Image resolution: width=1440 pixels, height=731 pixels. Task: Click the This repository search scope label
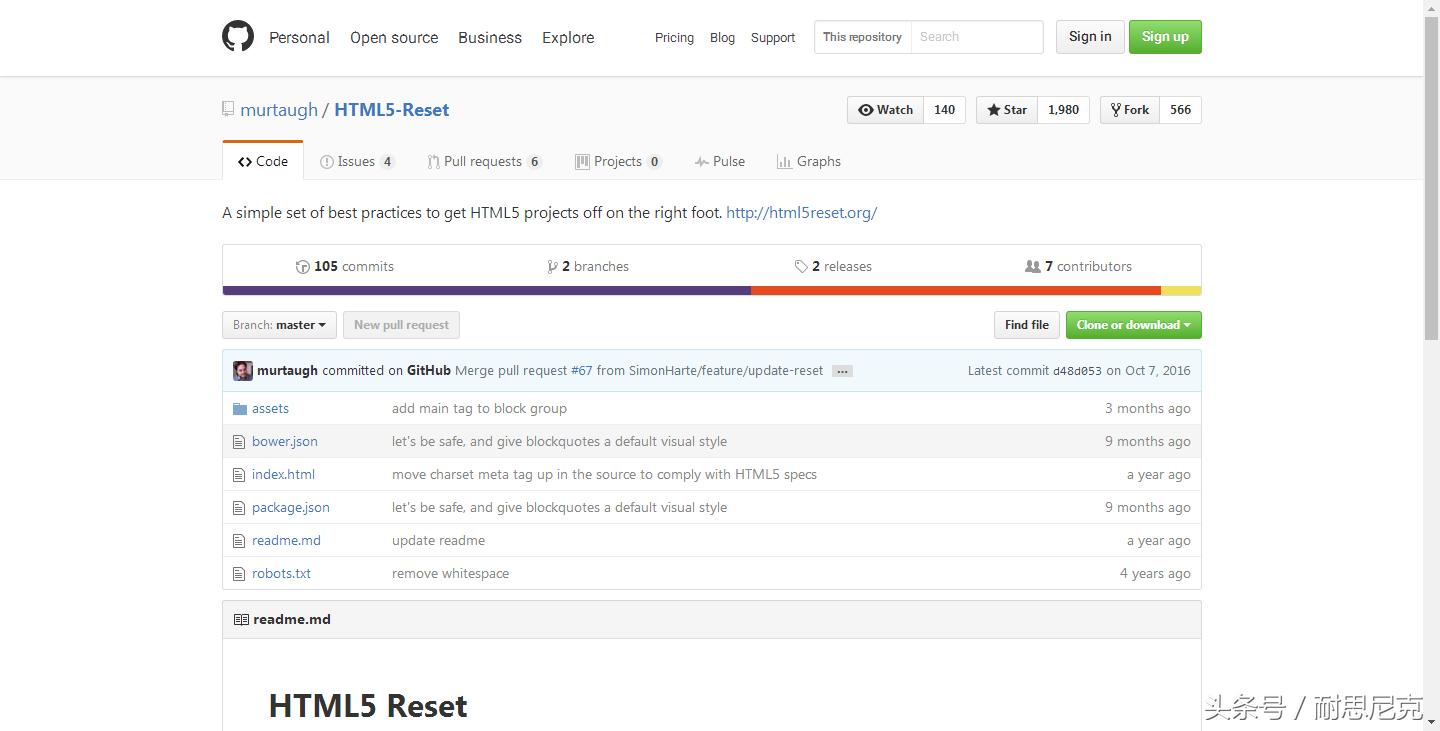pos(862,37)
